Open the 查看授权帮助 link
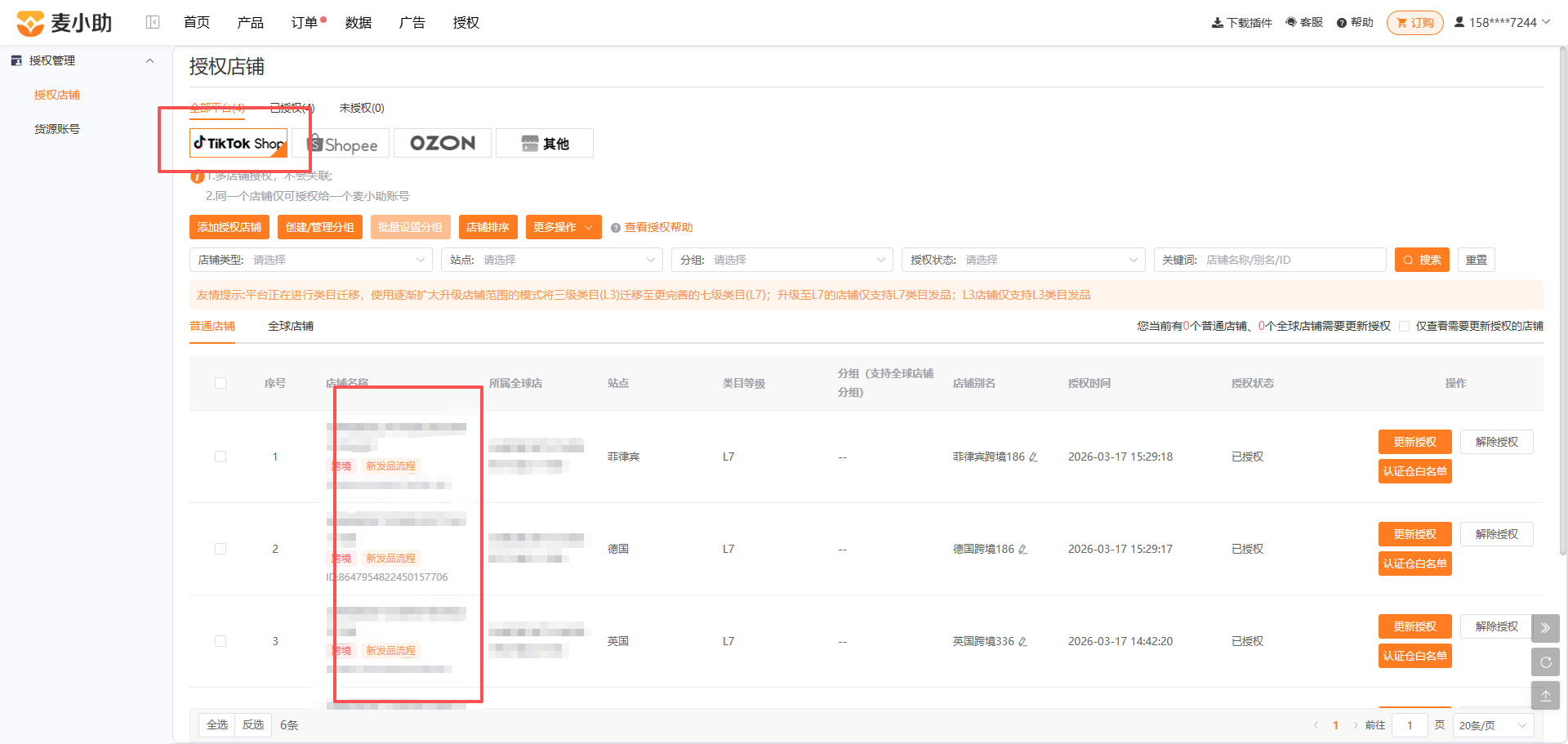Screen dimensions: 1568x744 tap(658, 227)
